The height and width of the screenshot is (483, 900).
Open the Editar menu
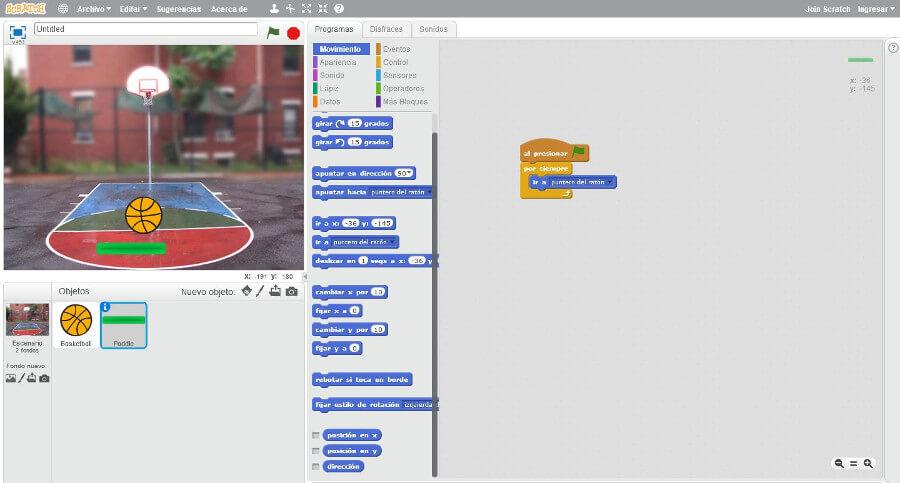(133, 9)
